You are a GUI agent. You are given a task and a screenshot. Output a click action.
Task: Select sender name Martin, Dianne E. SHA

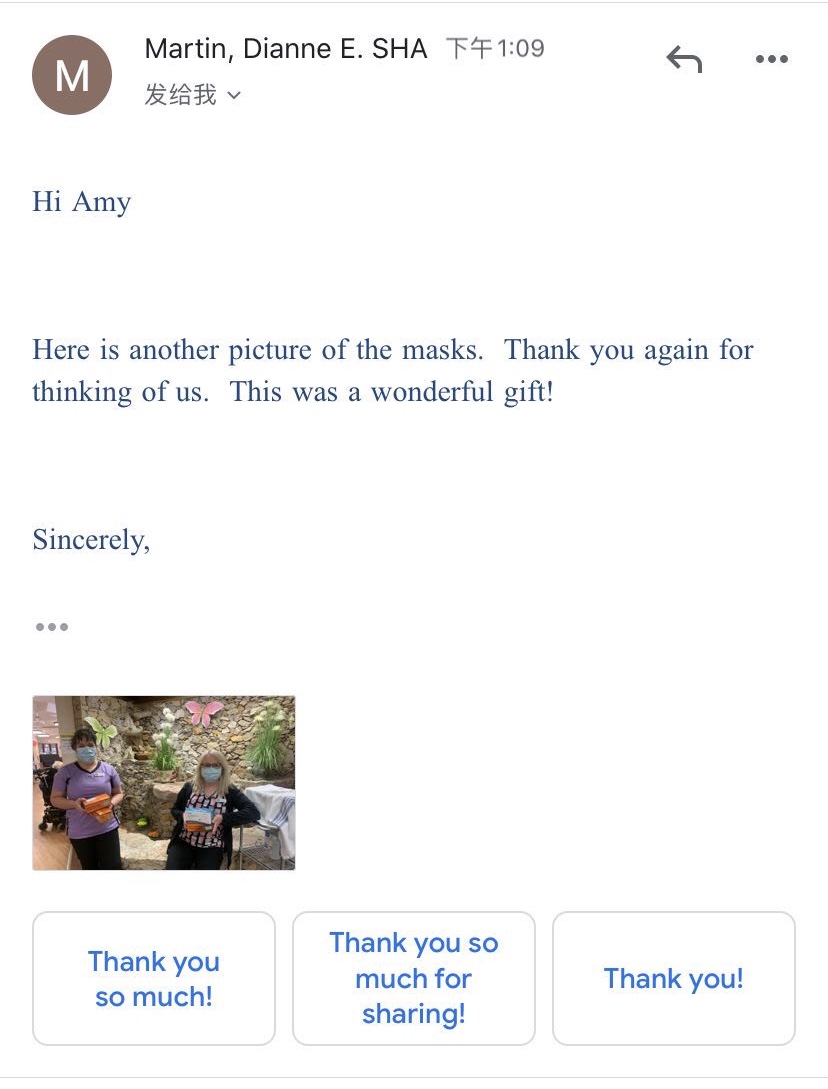[x=286, y=48]
